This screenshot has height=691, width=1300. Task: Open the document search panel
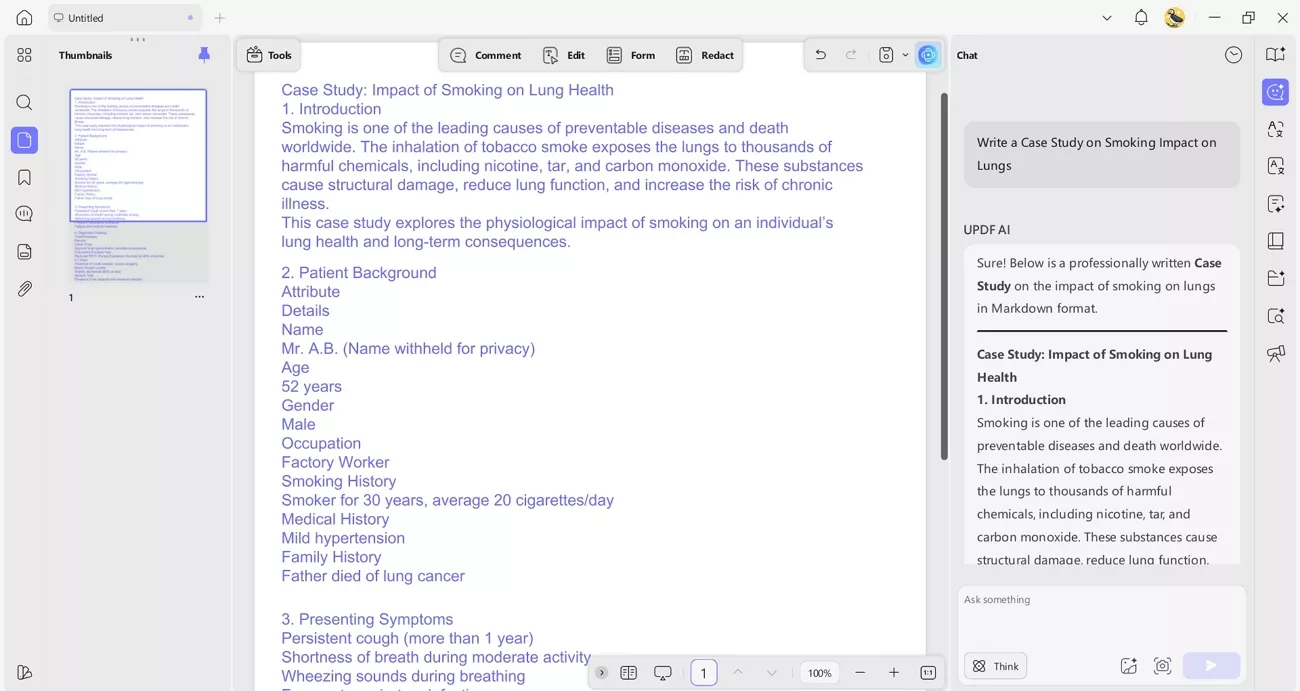(24, 102)
